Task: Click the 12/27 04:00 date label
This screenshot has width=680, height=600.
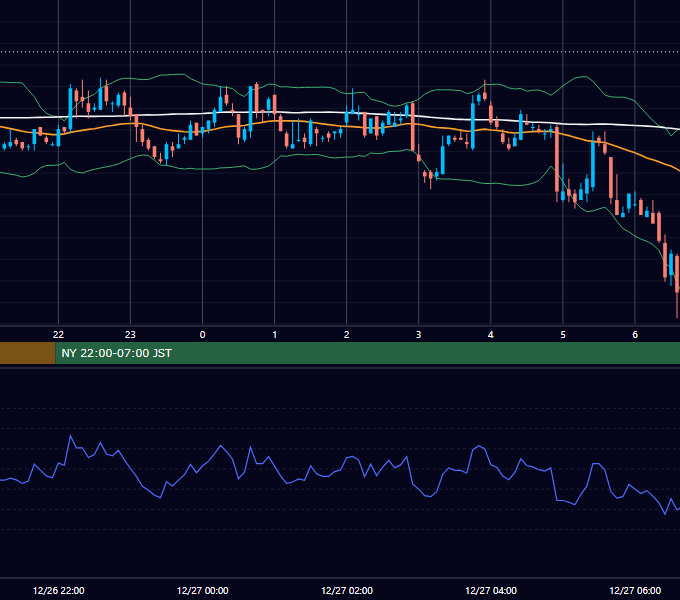Action: [x=491, y=590]
